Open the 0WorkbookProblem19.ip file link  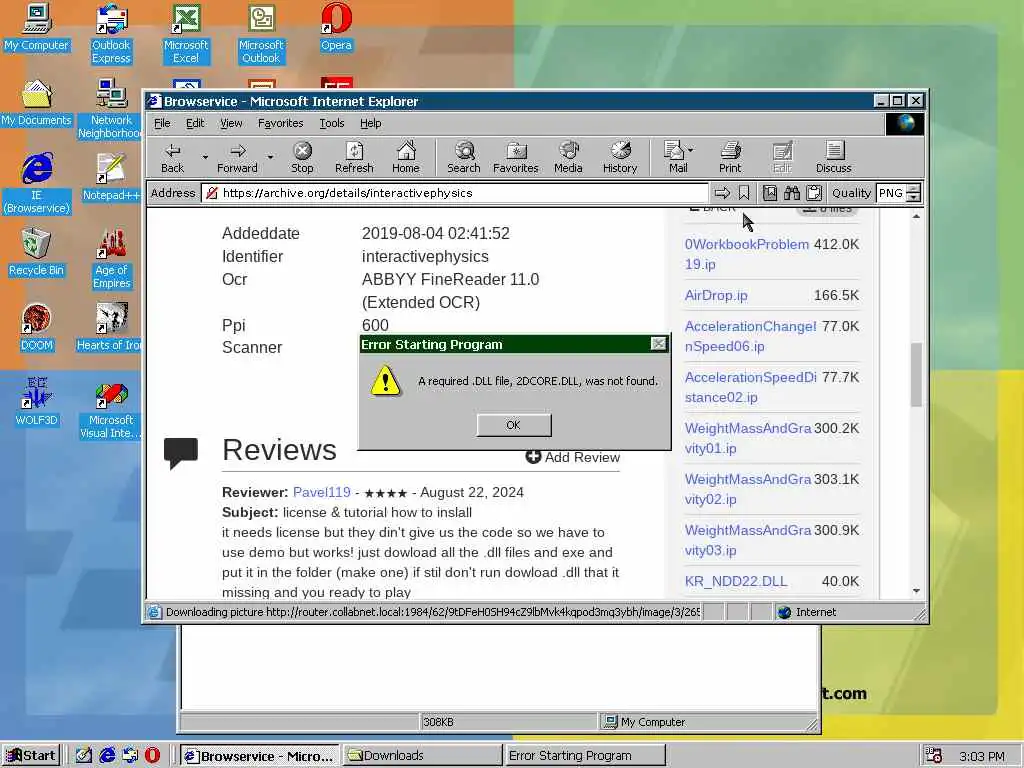click(746, 254)
